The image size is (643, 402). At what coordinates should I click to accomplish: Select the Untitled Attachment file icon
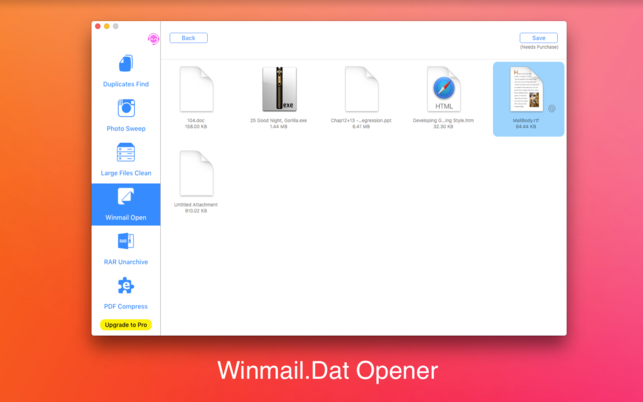(196, 173)
